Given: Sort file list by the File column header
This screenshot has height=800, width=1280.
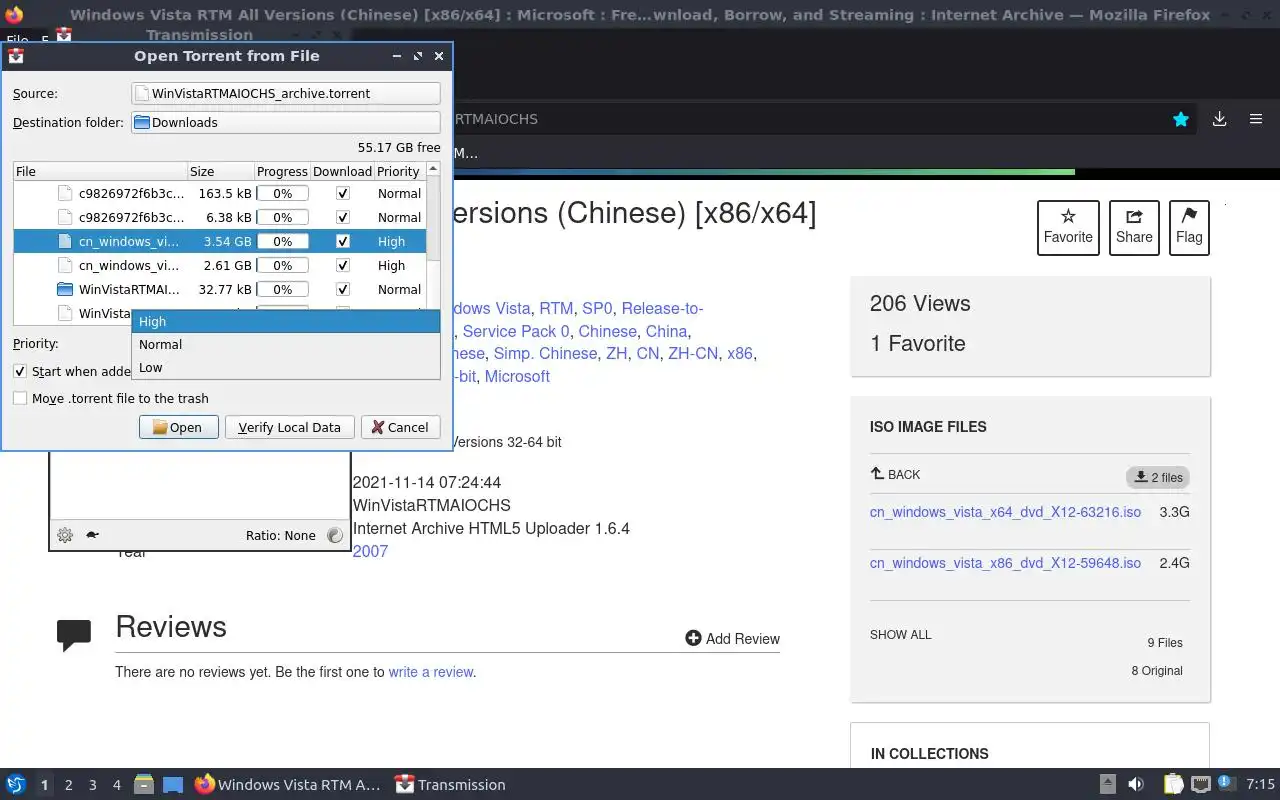Looking at the screenshot, I should point(100,171).
